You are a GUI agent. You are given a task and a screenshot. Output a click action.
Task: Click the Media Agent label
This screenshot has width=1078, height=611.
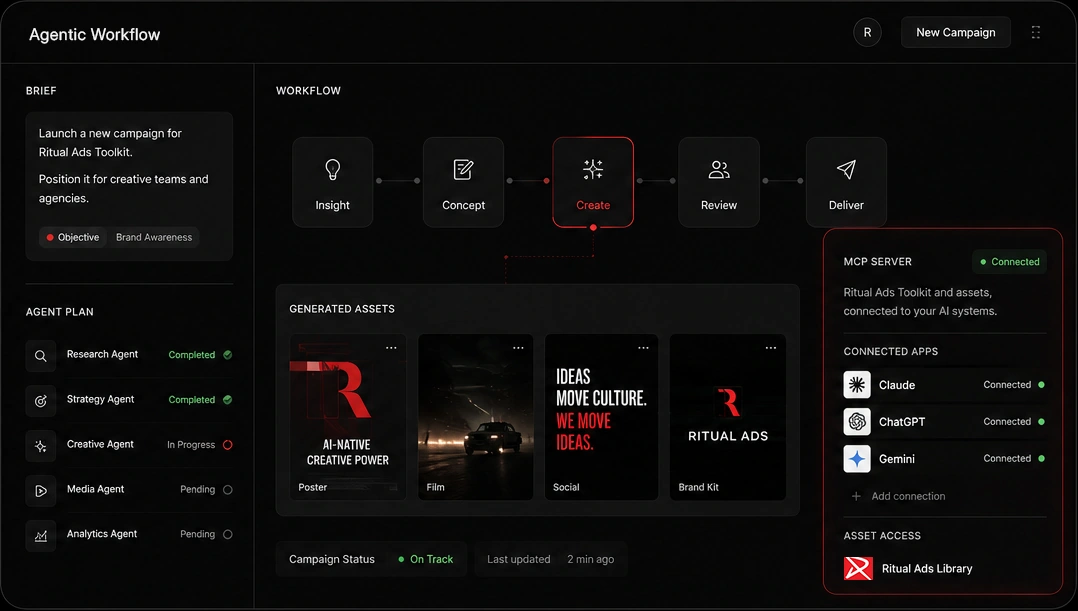click(96, 489)
